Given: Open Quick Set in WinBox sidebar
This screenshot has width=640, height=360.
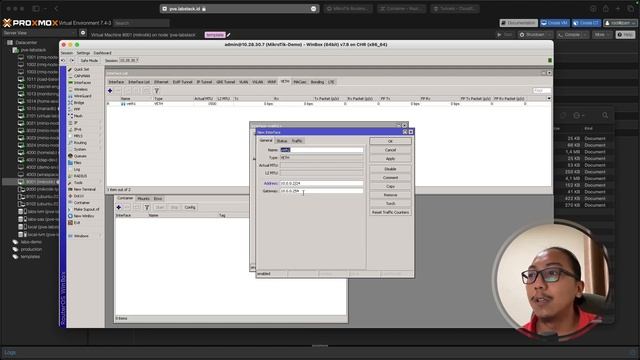Looking at the screenshot, I should click(x=81, y=69).
